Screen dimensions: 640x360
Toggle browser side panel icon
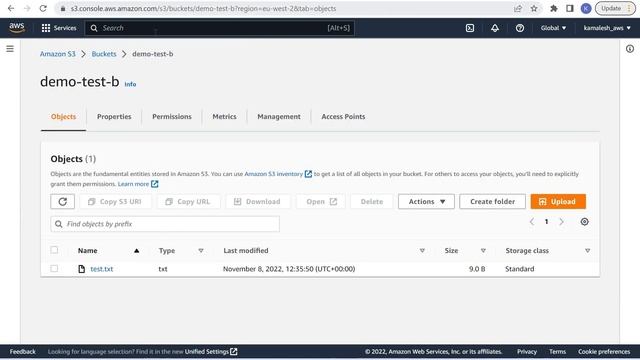pos(570,8)
